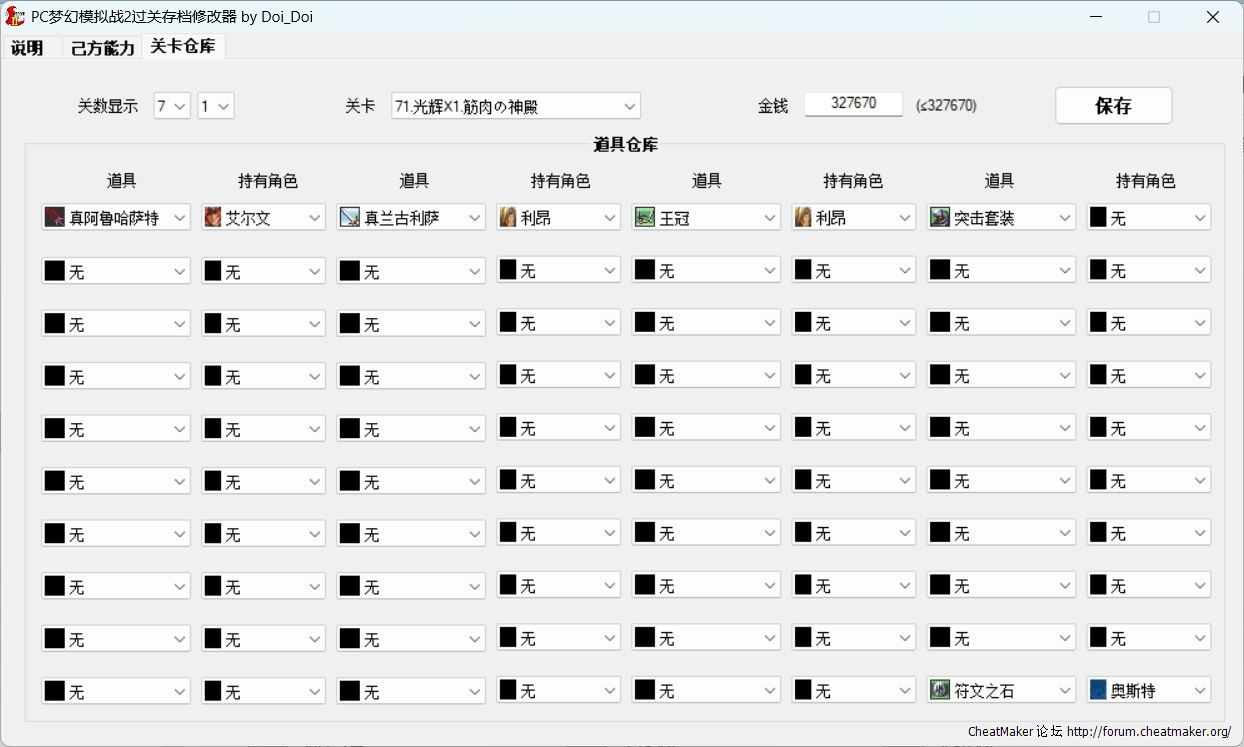Expand the 关数显示 dropdown showing 7
Screen dimensions: 1244x747
180,106
